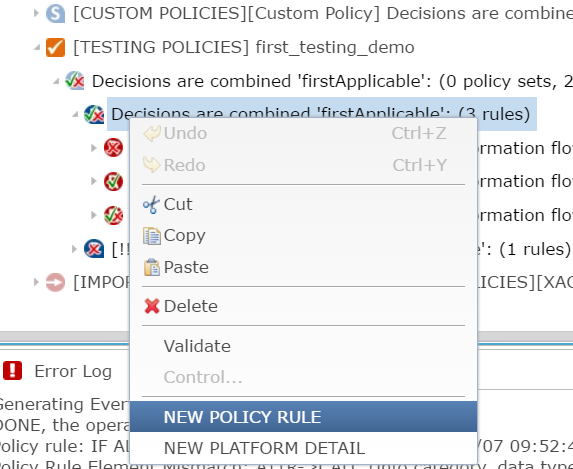This screenshot has height=469, width=573.
Task: Open the Error Log panel title
Action: coord(73,371)
